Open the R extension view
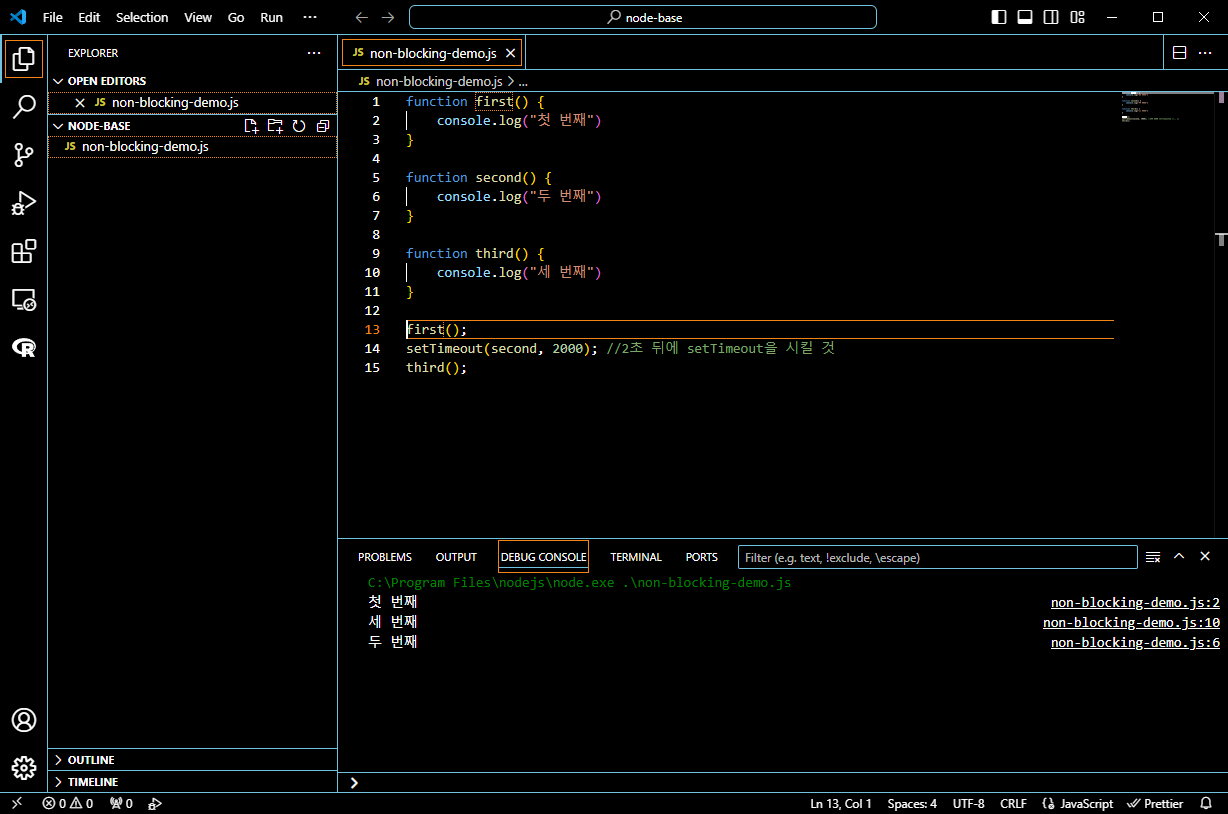Viewport: 1228px width, 814px height. [x=24, y=347]
